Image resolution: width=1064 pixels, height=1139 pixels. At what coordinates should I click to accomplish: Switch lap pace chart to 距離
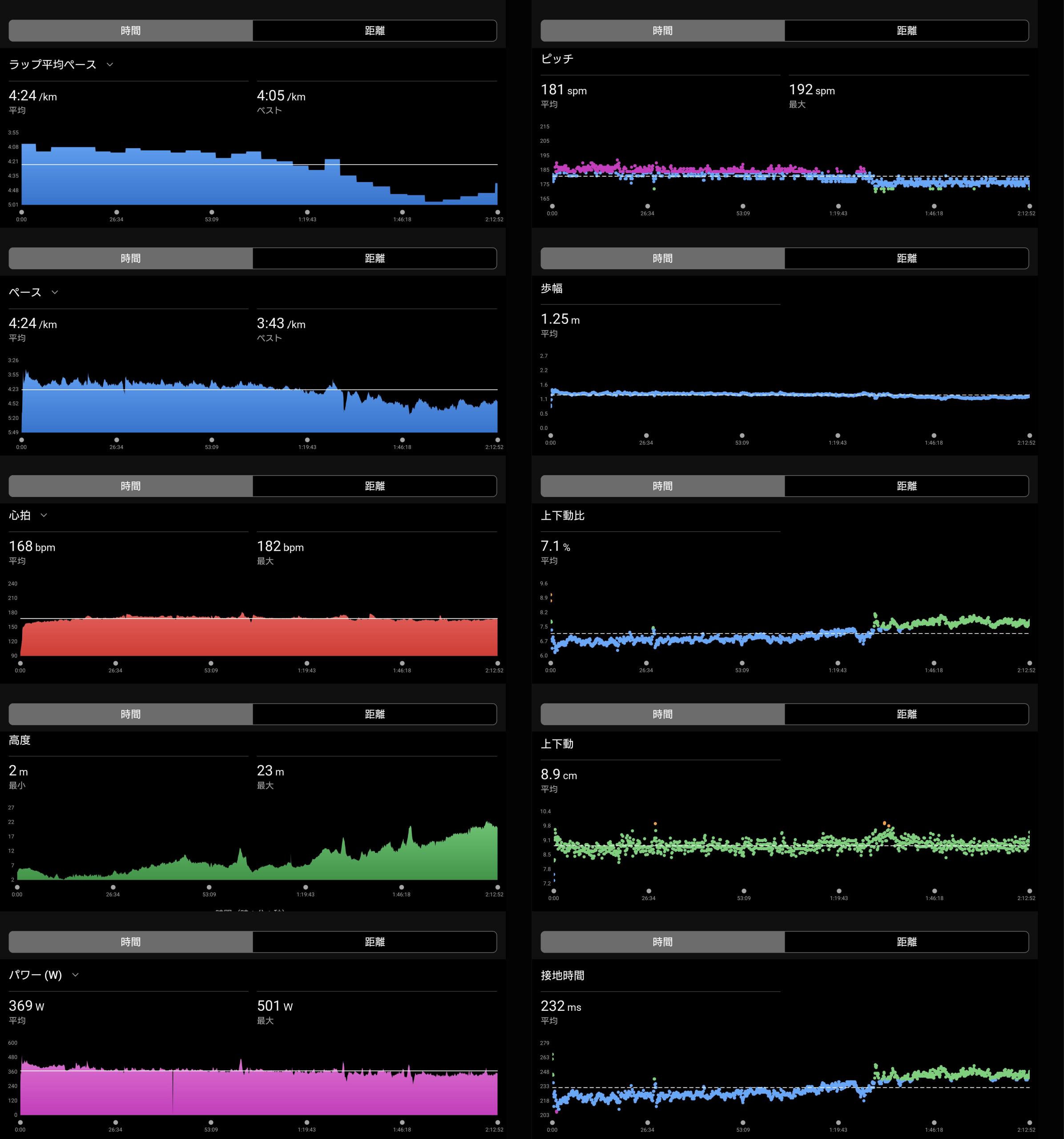tap(375, 31)
